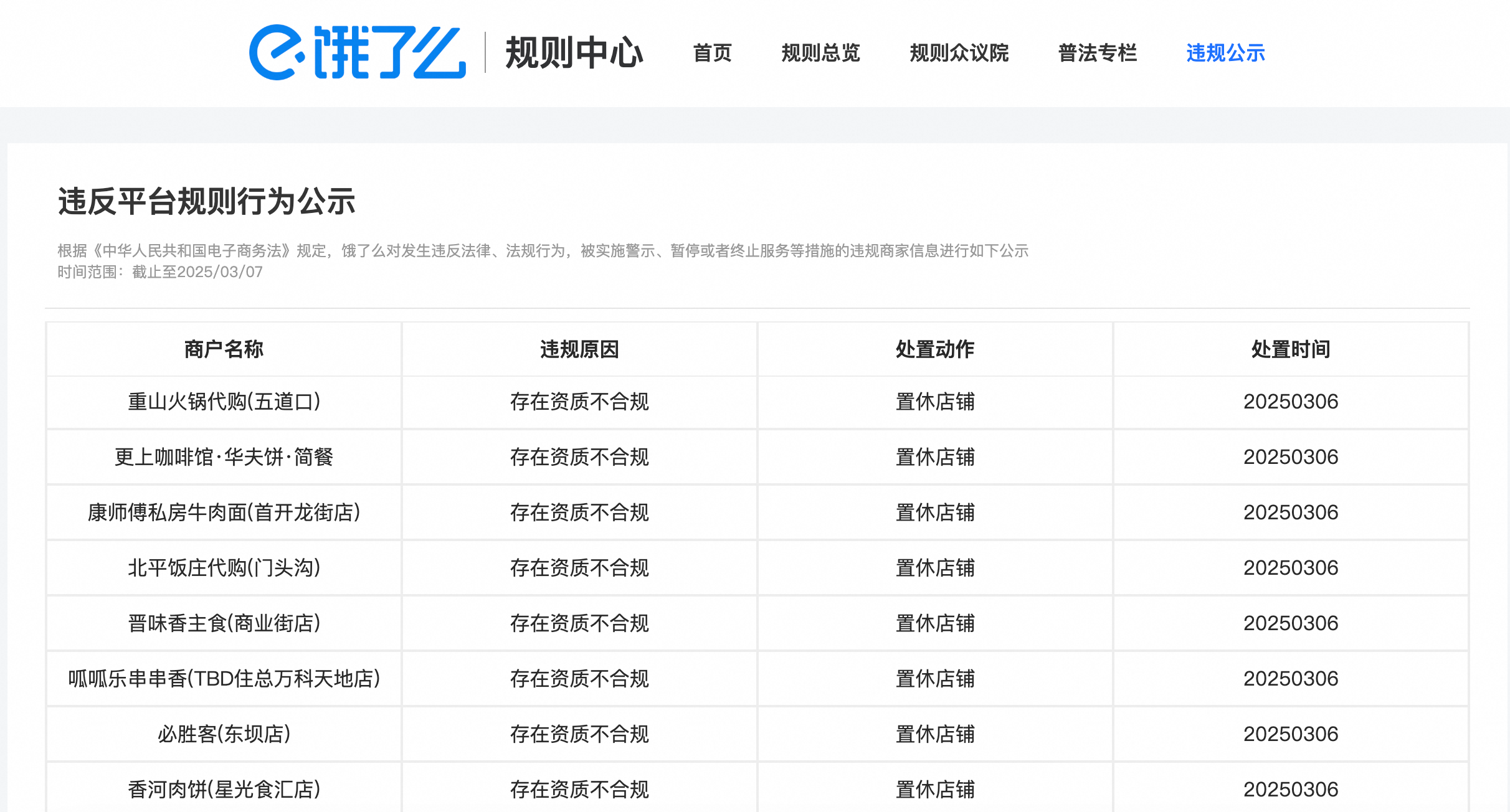Viewport: 1510px width, 812px height.
Task: Click merchant 更上咖啡馆·华夫饼·简餐
Action: point(224,457)
